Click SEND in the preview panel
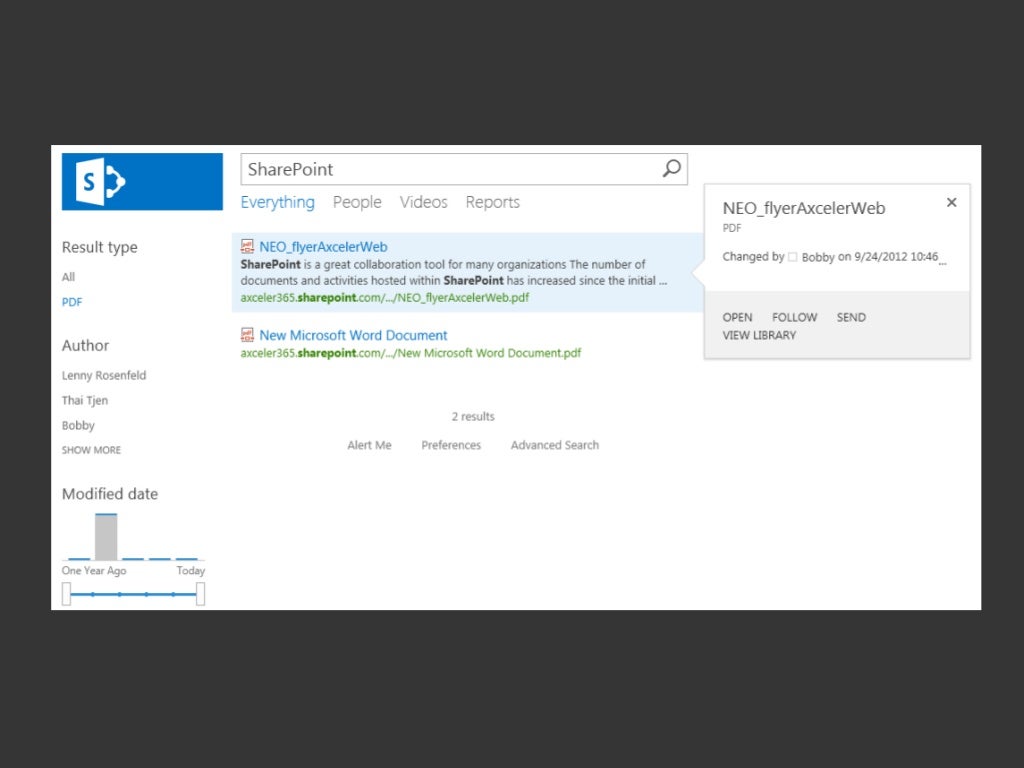1024x768 pixels. click(852, 317)
